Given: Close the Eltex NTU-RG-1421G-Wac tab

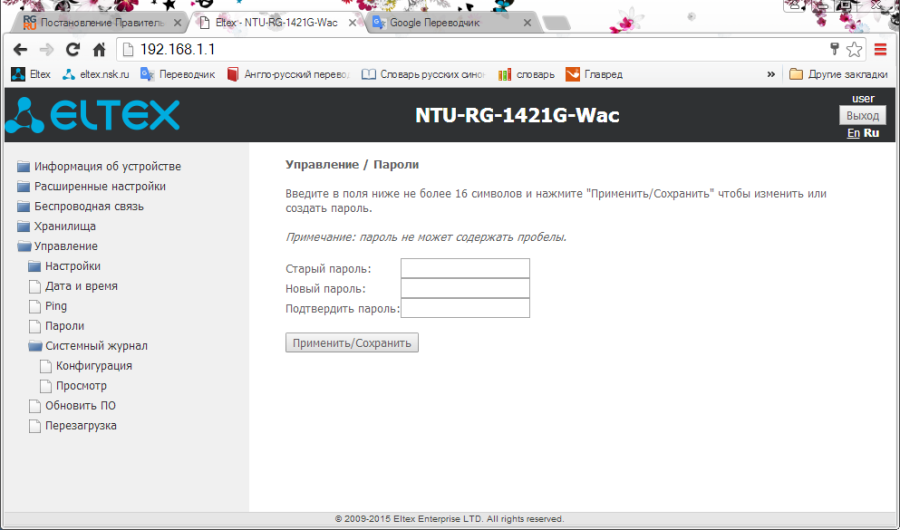Looking at the screenshot, I should 352,23.
